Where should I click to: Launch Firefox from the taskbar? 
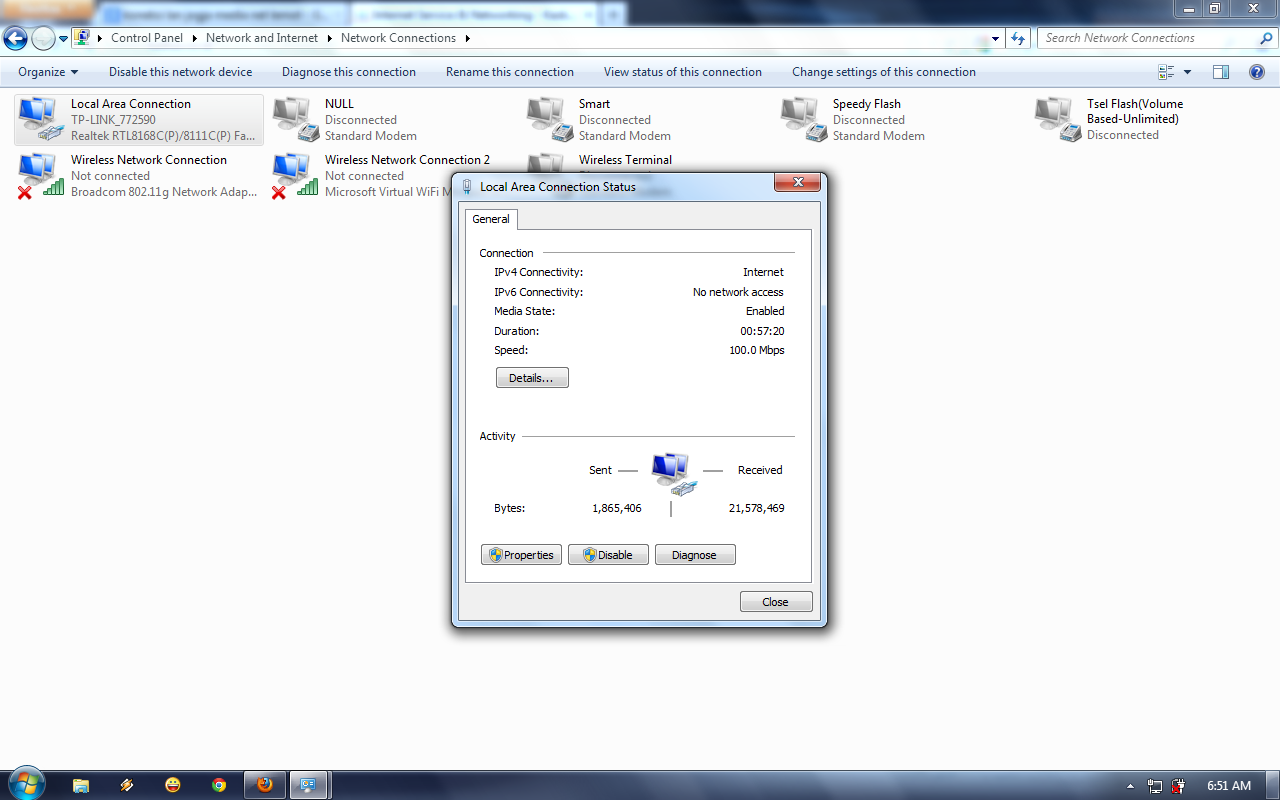(x=264, y=784)
